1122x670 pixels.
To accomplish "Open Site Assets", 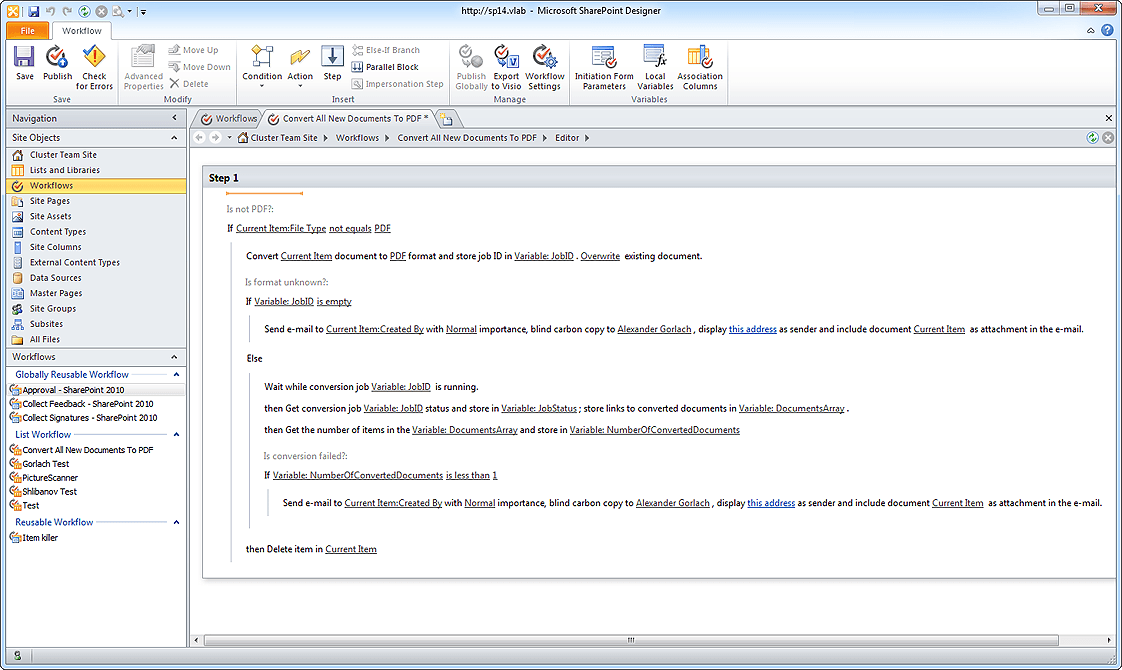I will pos(96,216).
